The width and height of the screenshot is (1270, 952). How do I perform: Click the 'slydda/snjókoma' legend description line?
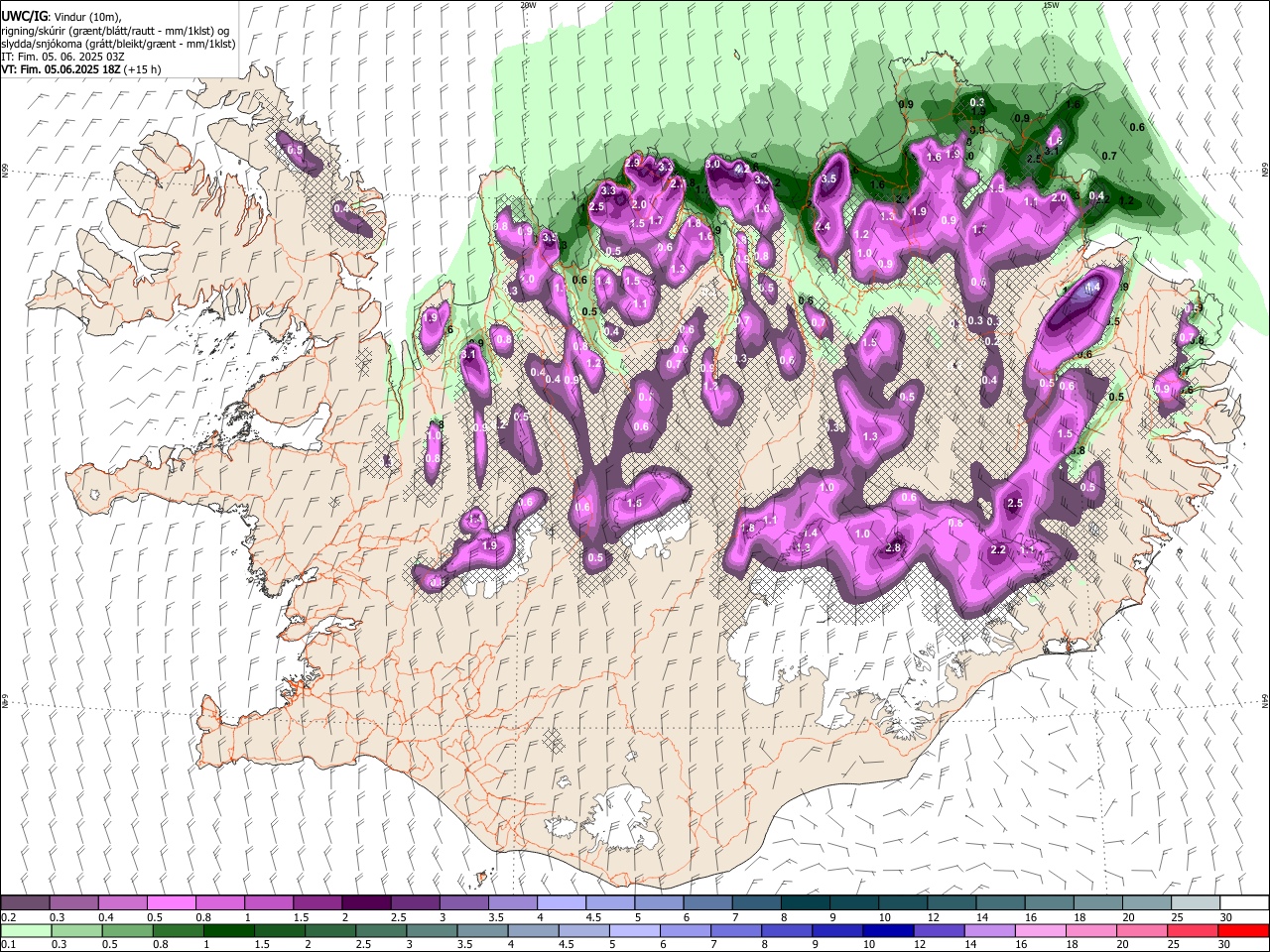coord(118,44)
